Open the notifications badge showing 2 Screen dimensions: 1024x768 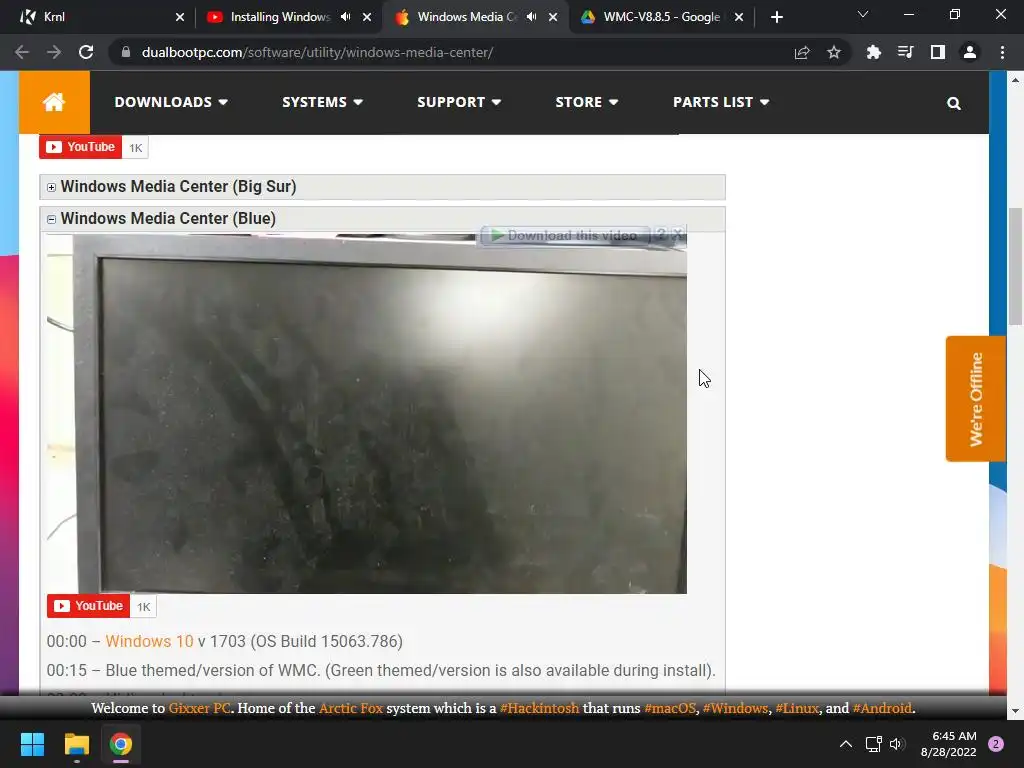click(x=996, y=744)
